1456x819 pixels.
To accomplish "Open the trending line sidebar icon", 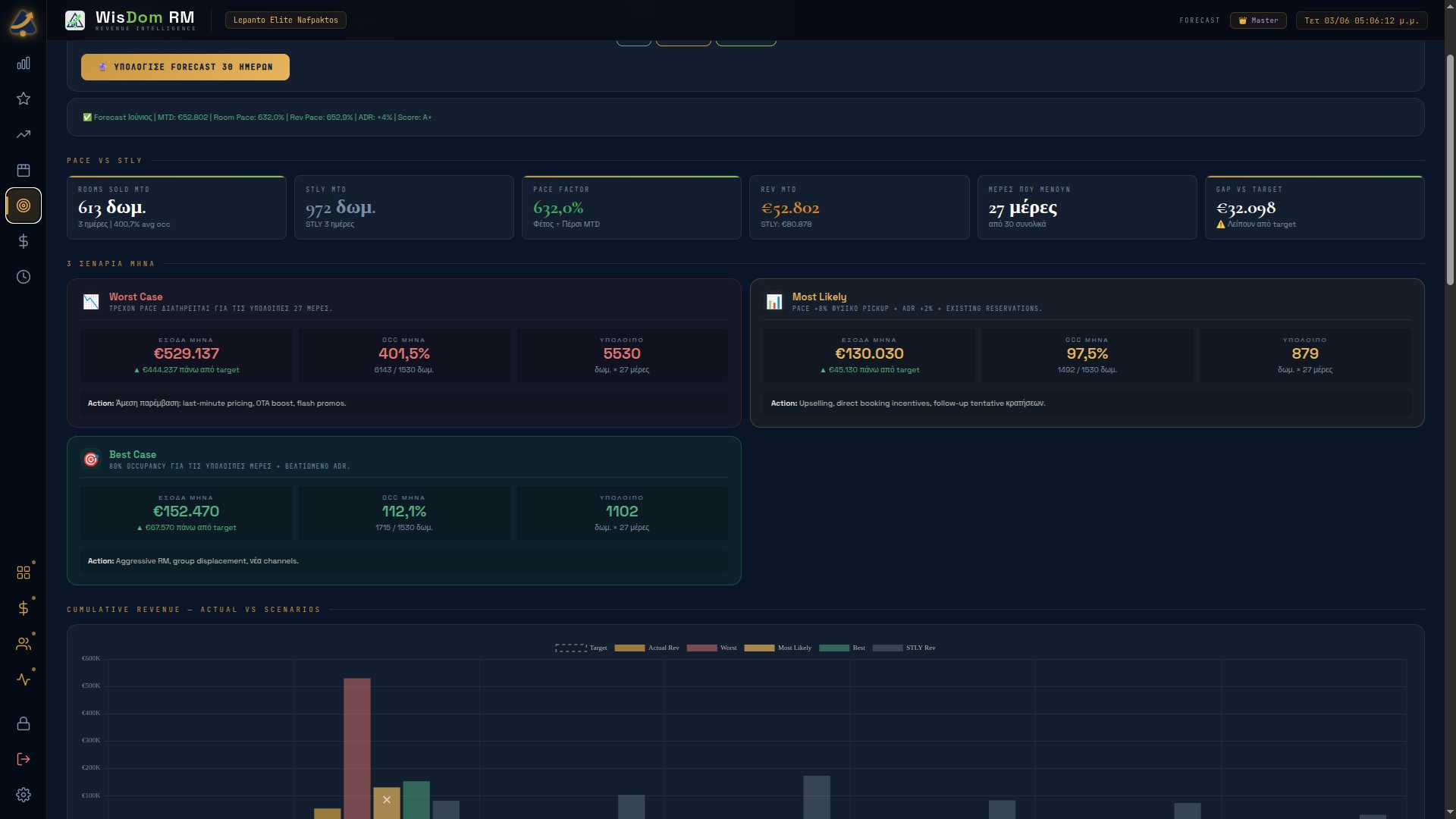I will coord(24,134).
